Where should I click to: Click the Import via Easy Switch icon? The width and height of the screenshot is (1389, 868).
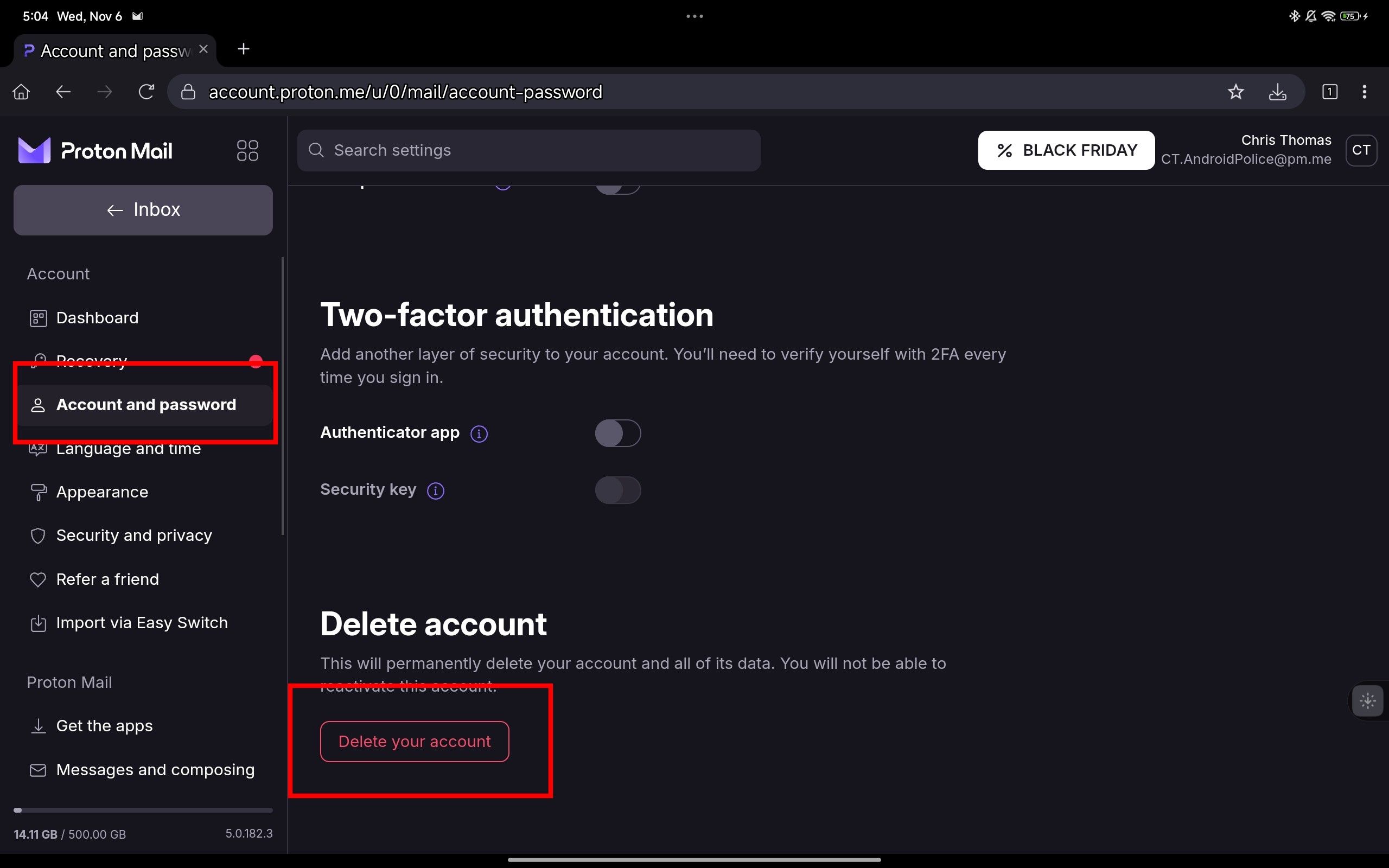click(x=37, y=623)
